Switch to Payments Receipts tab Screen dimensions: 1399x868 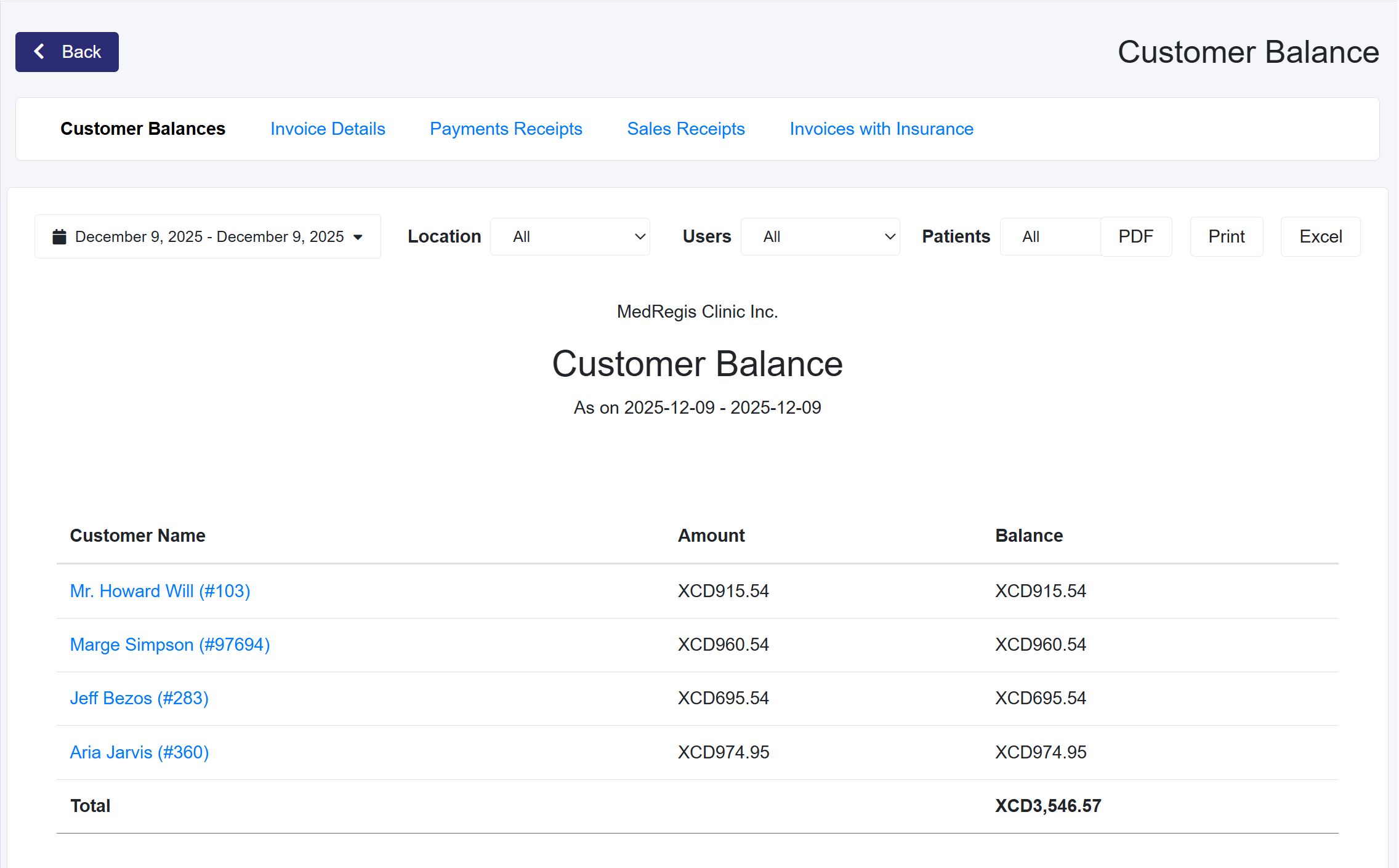pos(506,129)
